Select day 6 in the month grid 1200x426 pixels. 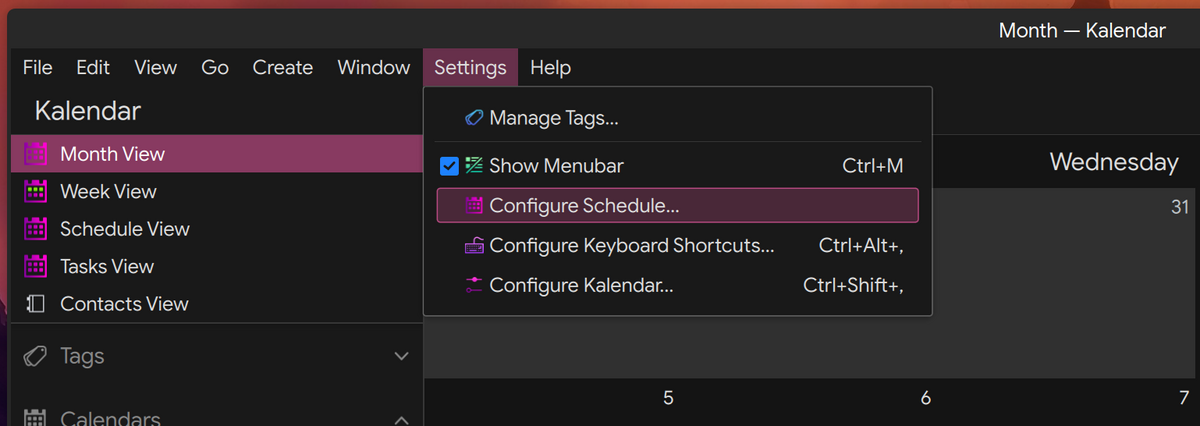tap(925, 398)
